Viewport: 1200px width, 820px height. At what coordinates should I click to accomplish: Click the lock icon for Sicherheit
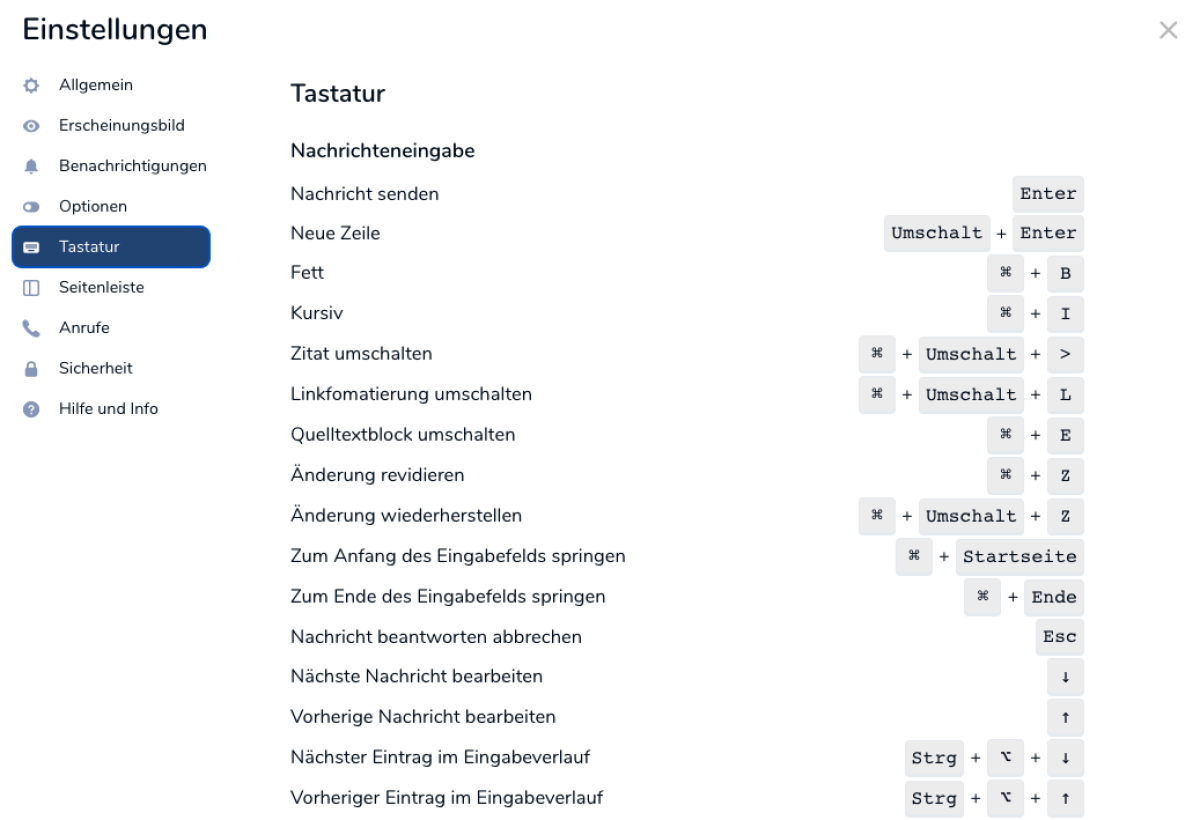coord(31,369)
